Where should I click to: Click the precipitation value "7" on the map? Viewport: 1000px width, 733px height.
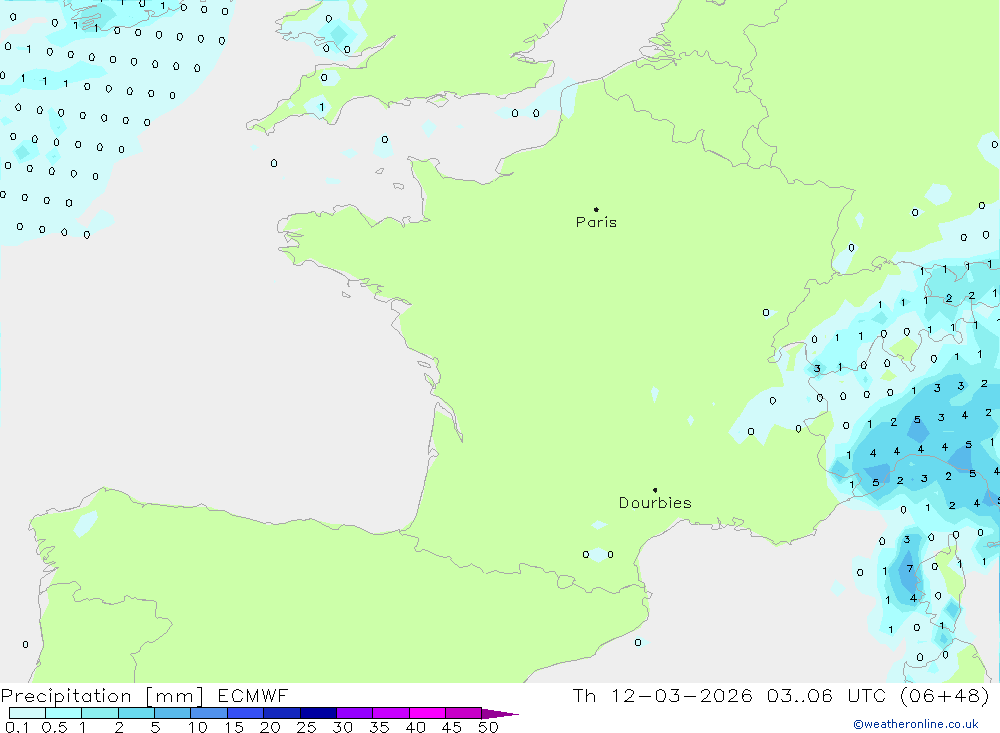(x=910, y=568)
